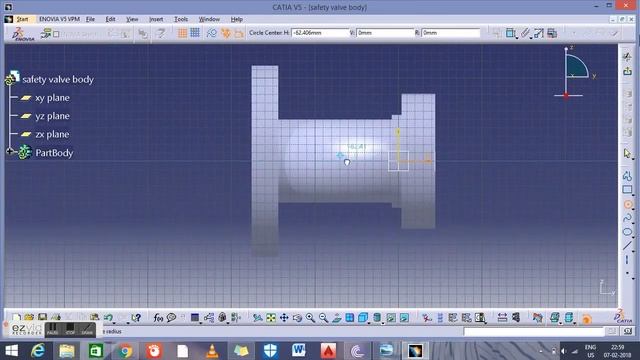The image size is (640, 360).
Task: Select the Spline tool
Action: tap(627, 218)
